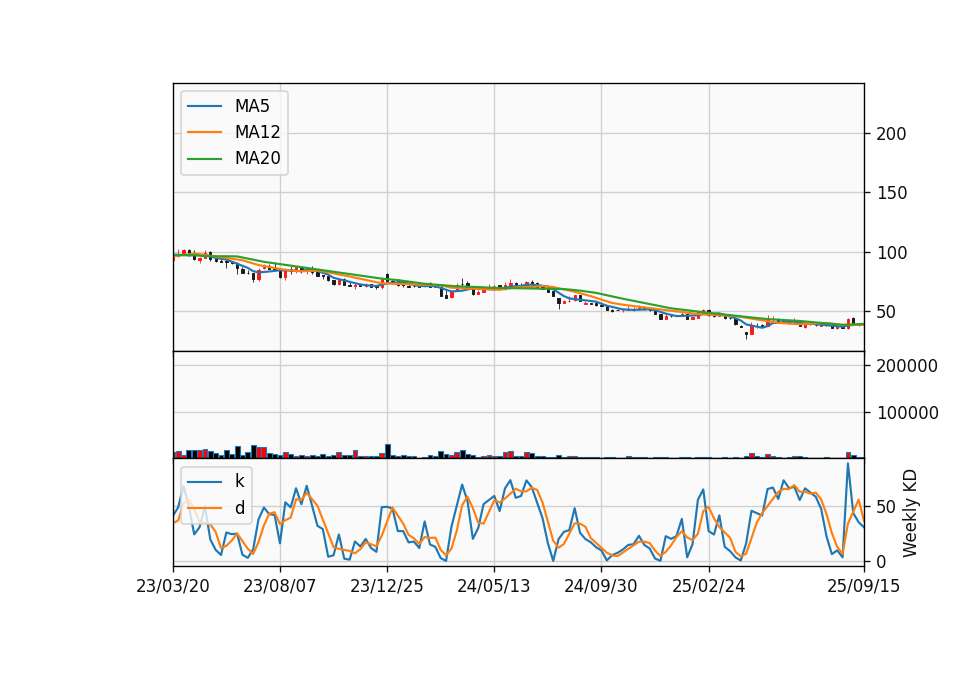Screen dimensions: 960x690
Task: Click the green MA20 legend line
Action: [204, 159]
